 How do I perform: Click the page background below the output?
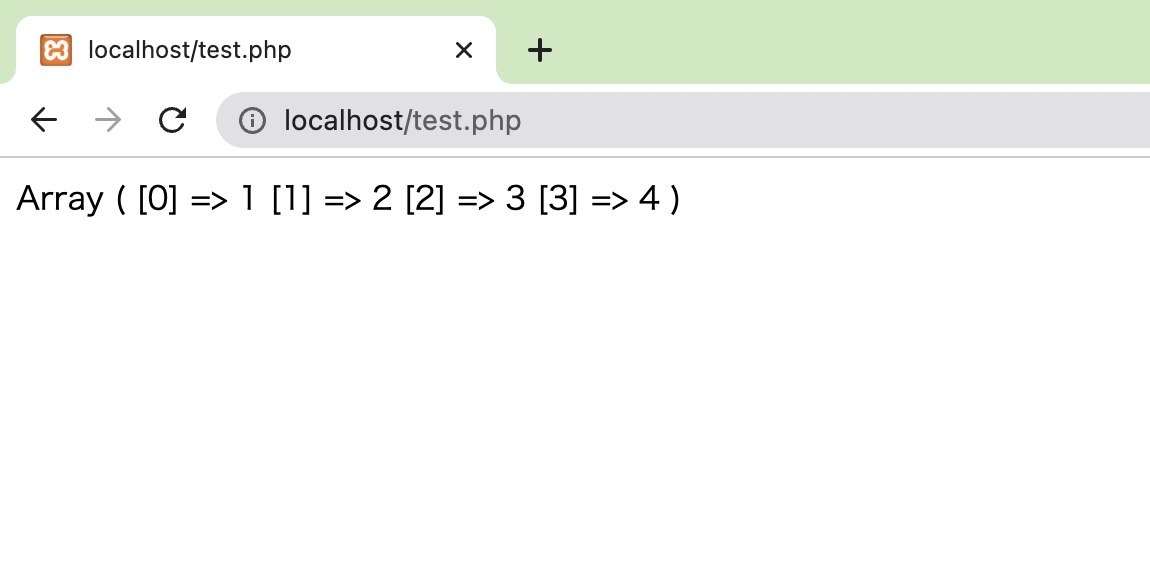(x=575, y=400)
